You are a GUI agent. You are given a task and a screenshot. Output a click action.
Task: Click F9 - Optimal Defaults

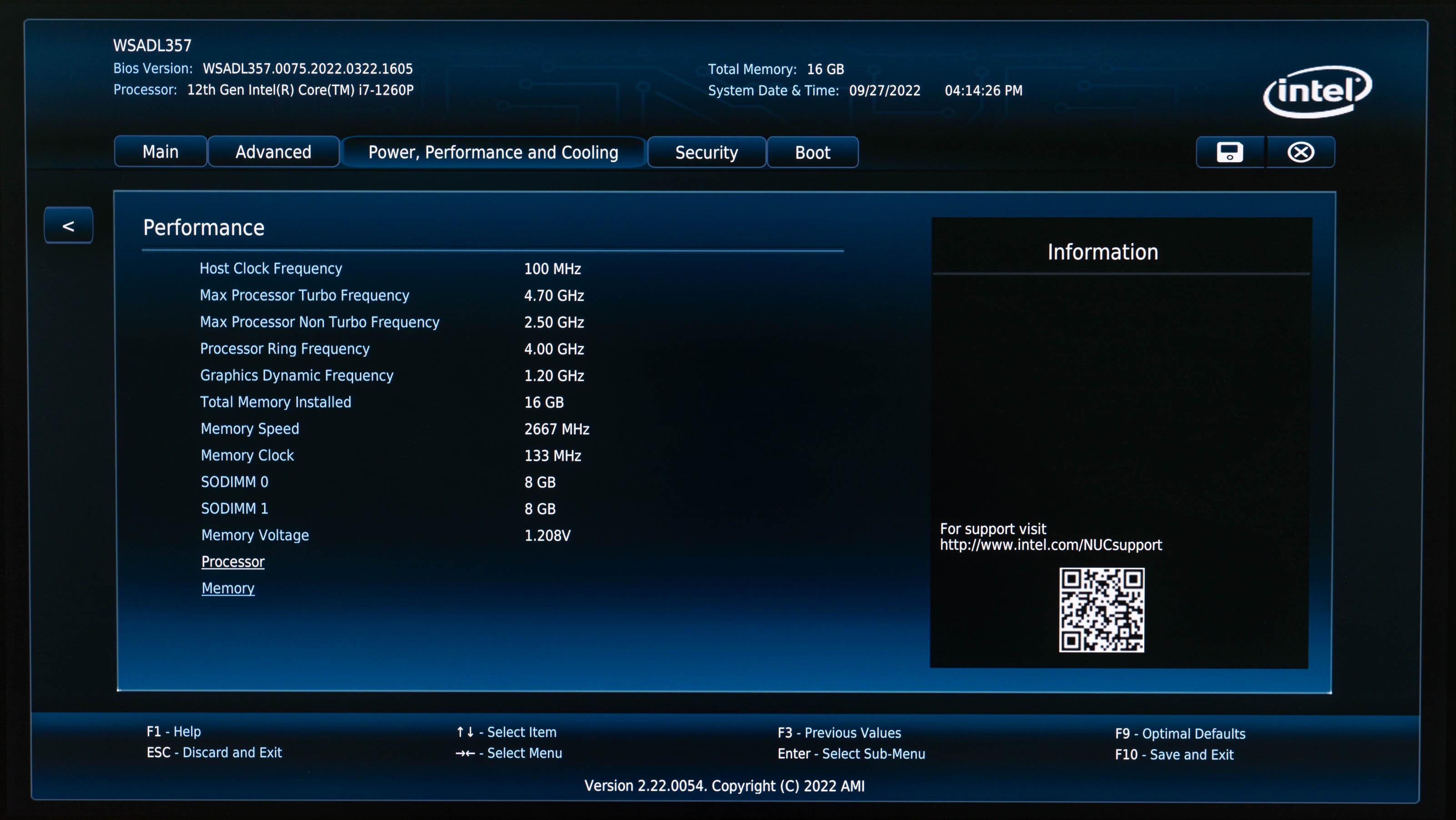tap(1180, 734)
